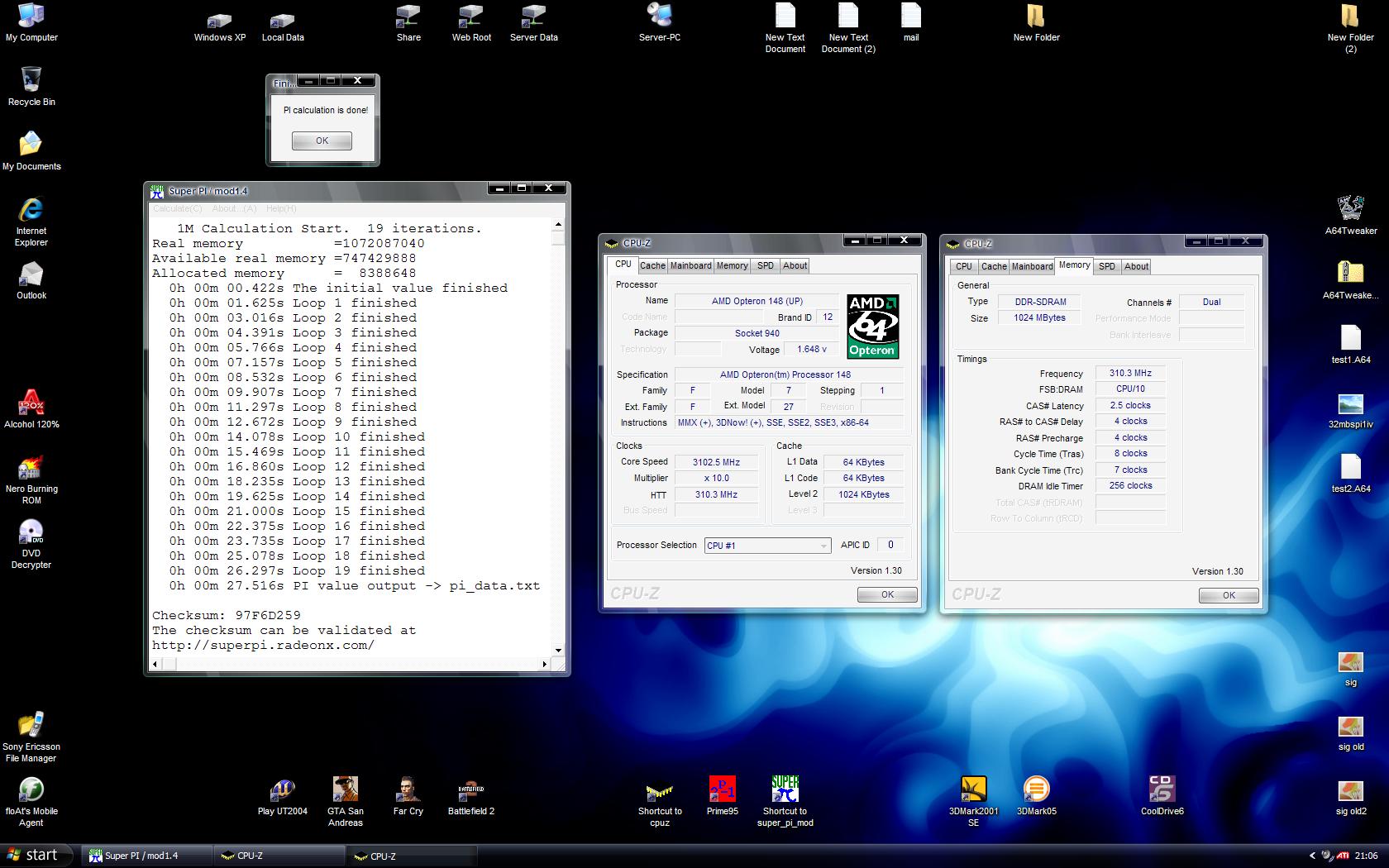Click OK in PI calculation done dialog

coord(322,141)
